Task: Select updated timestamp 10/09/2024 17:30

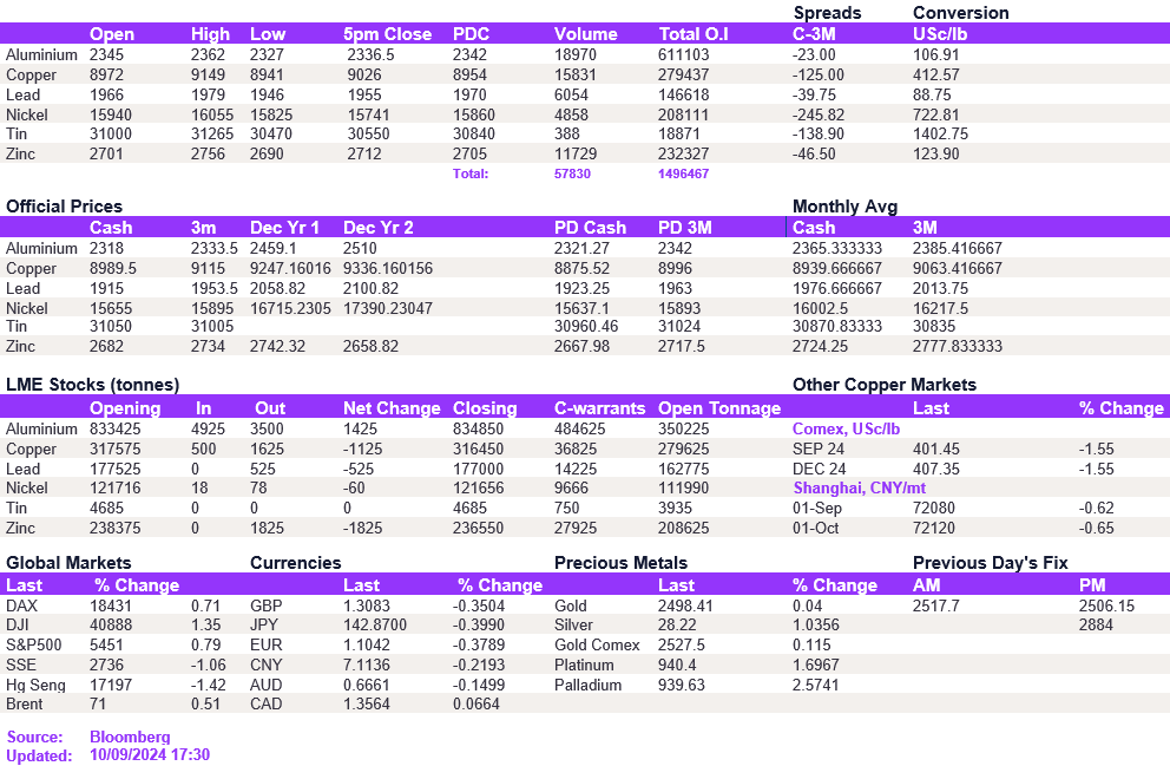Action: pyautogui.click(x=150, y=755)
